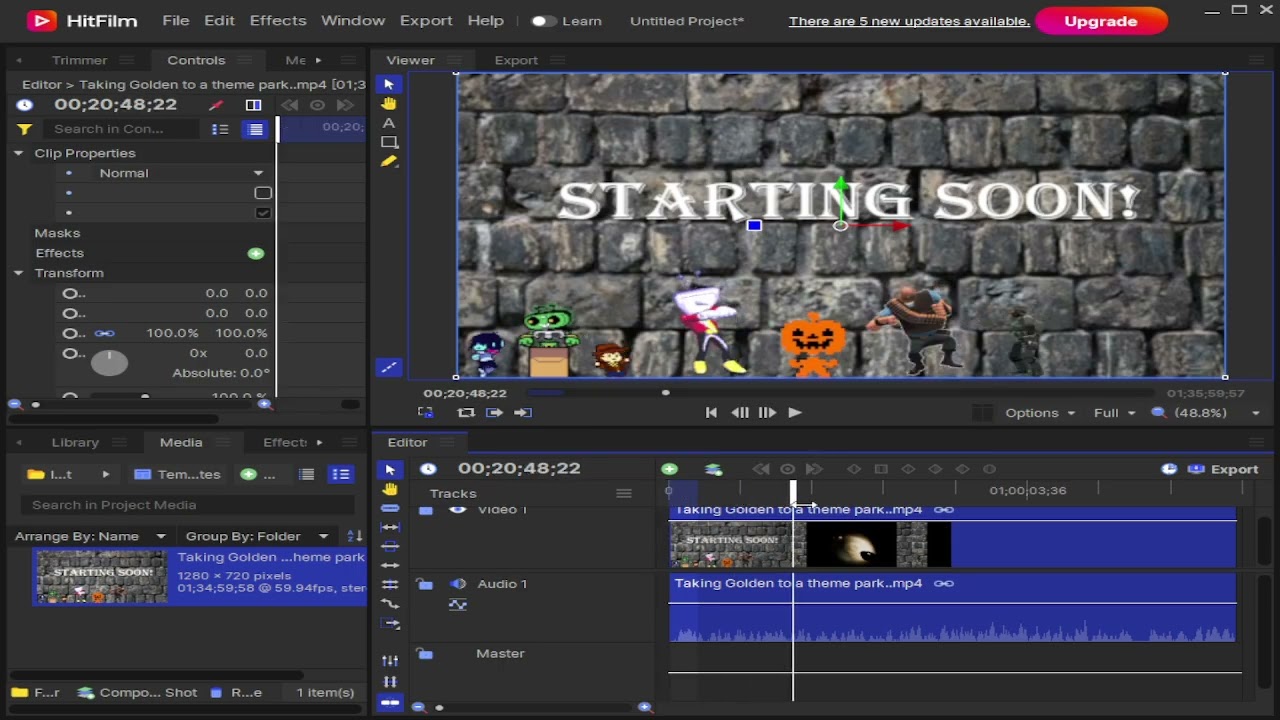Select the arrow tool in the Viewer toolbar
Image resolution: width=1280 pixels, height=720 pixels.
[389, 84]
